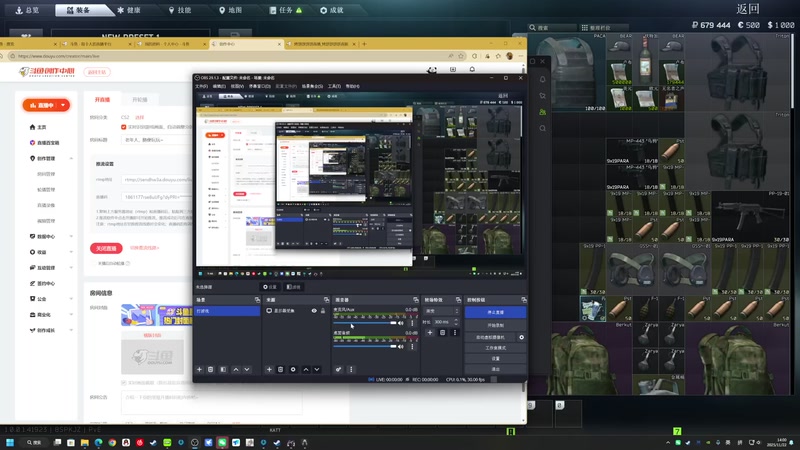
Task: Move OBS source down in list
Action: click(317, 369)
